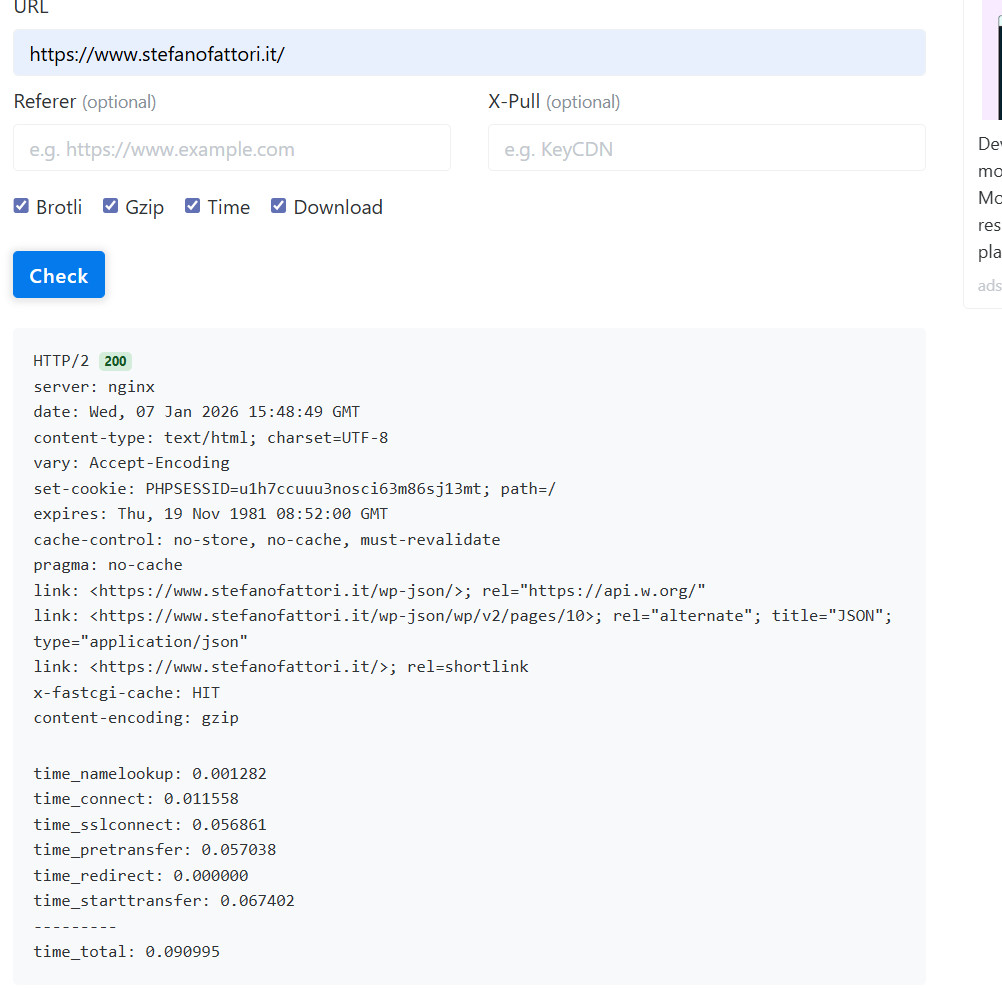Click the x-fastcgi-cache: HIT header line
The image size is (1002, 988).
[x=127, y=692]
